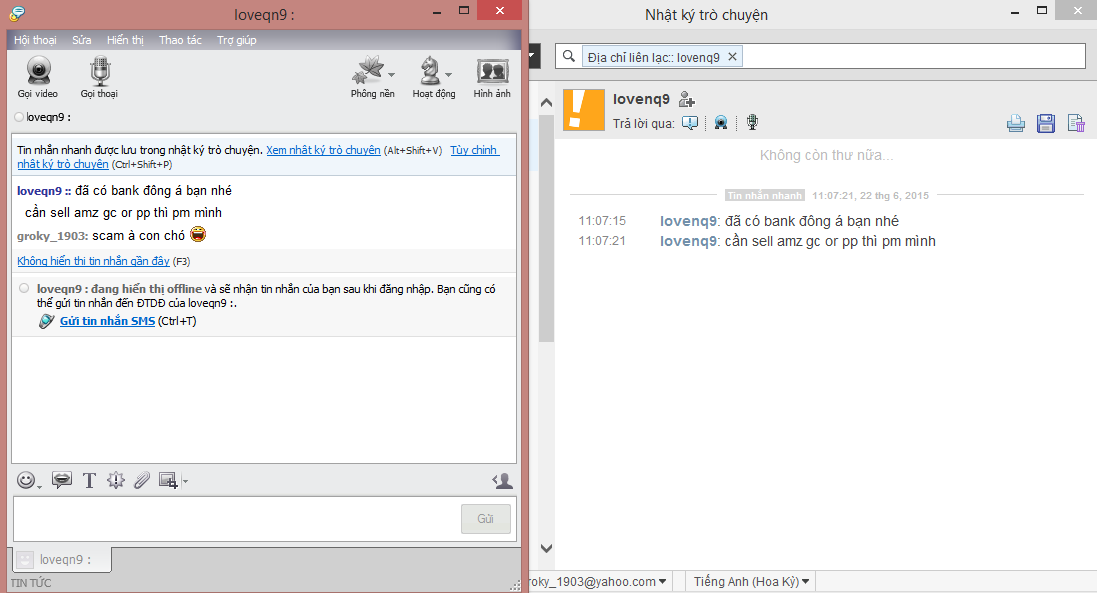This screenshot has width=1097, height=593.
Task: Open the Tiếng Anh (Hoa Kỳ) language dropdown
Action: [x=751, y=582]
